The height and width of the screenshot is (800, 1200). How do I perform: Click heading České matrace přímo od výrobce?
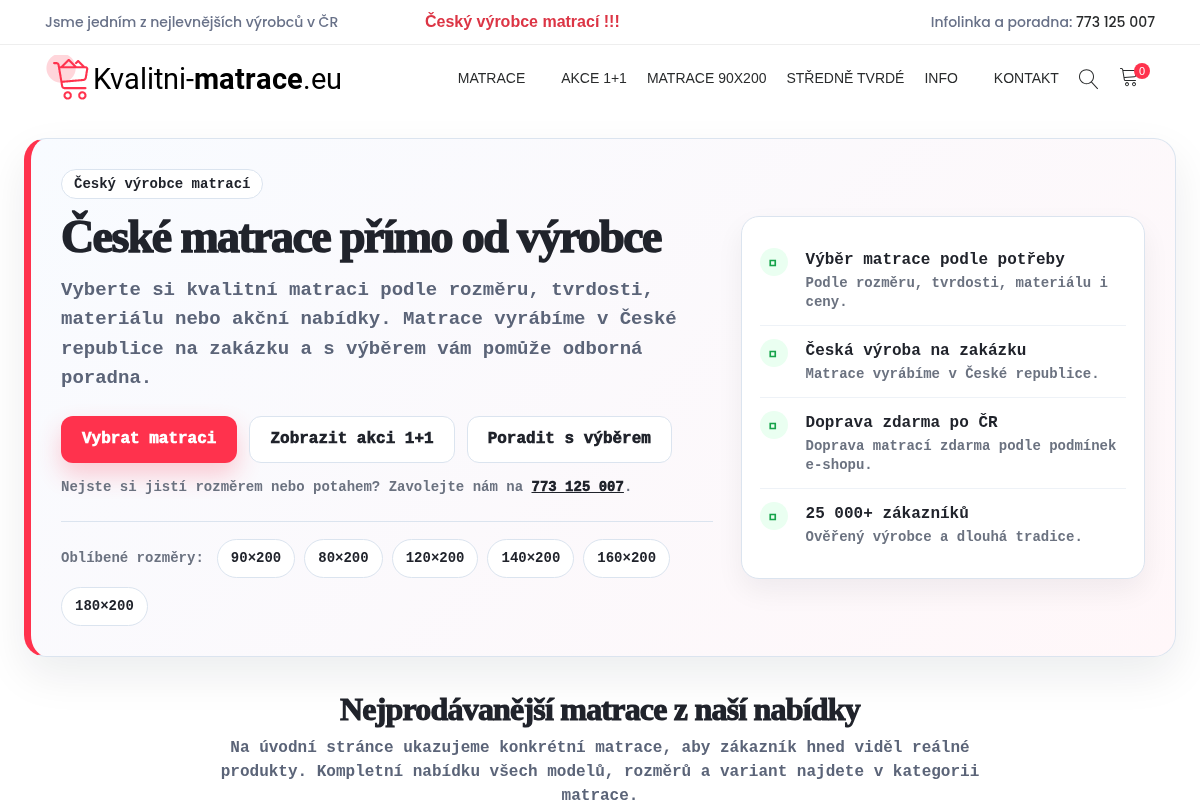(361, 238)
